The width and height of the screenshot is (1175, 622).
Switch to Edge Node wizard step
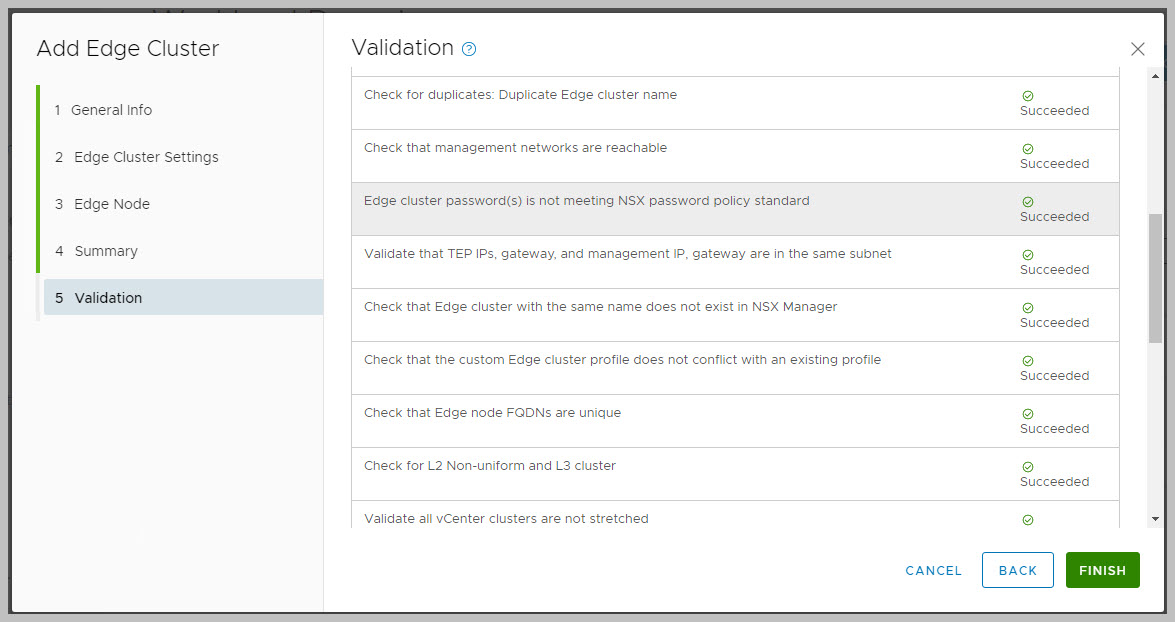[x=112, y=204]
